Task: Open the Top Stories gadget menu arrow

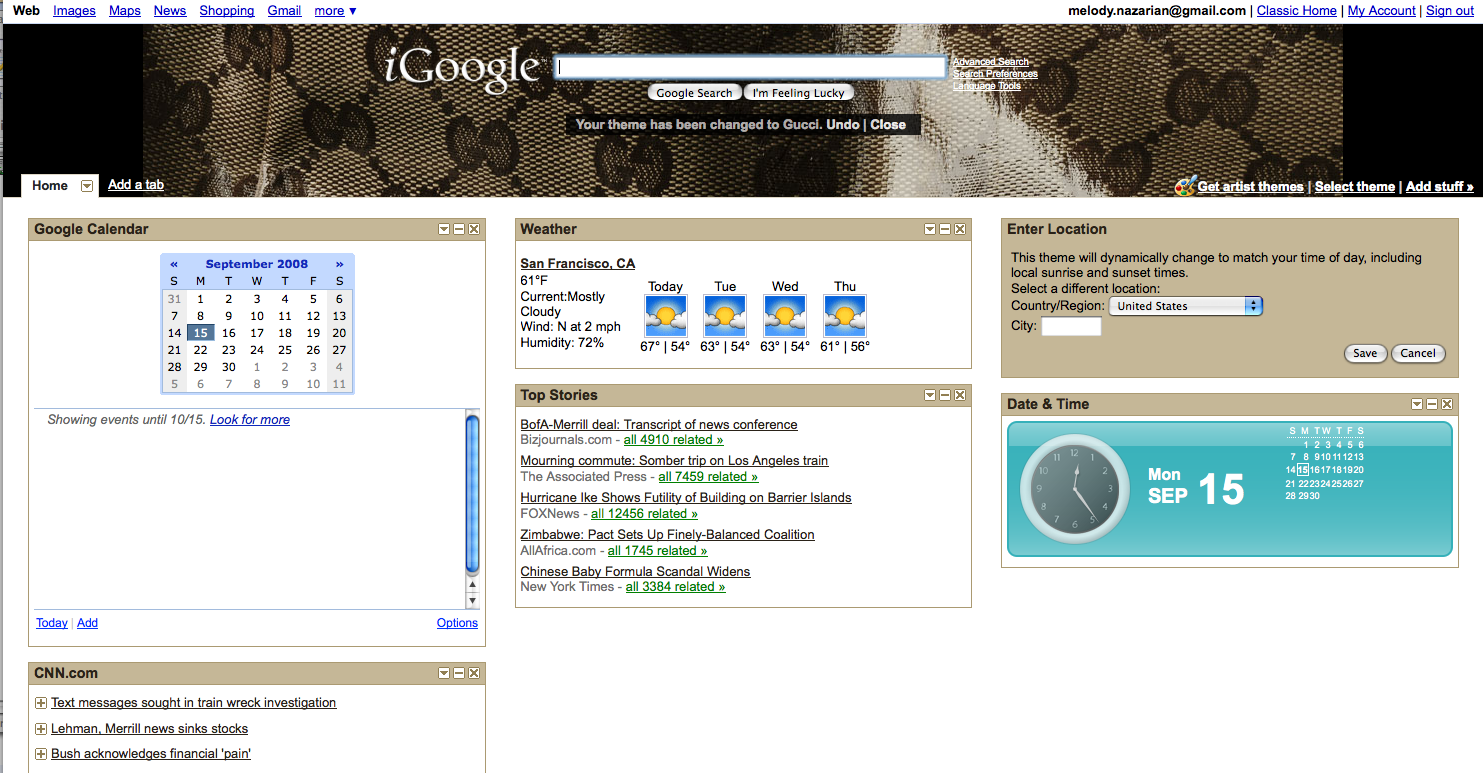Action: pyautogui.click(x=930, y=395)
